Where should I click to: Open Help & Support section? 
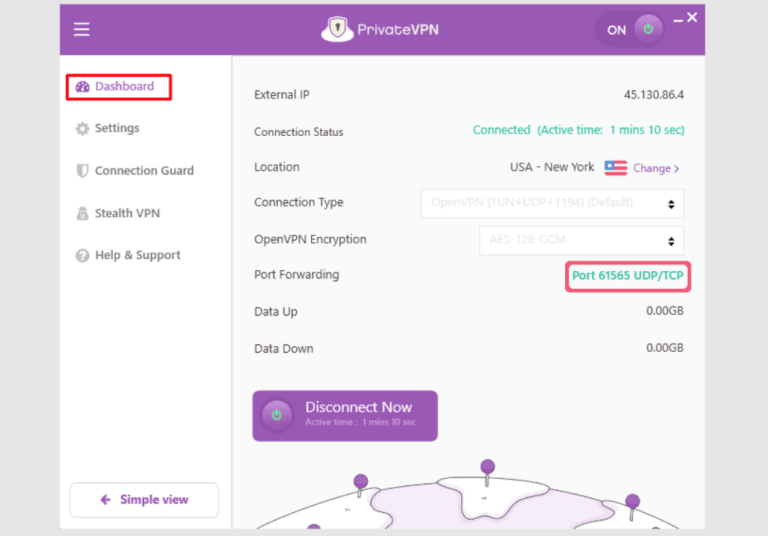[x=128, y=255]
